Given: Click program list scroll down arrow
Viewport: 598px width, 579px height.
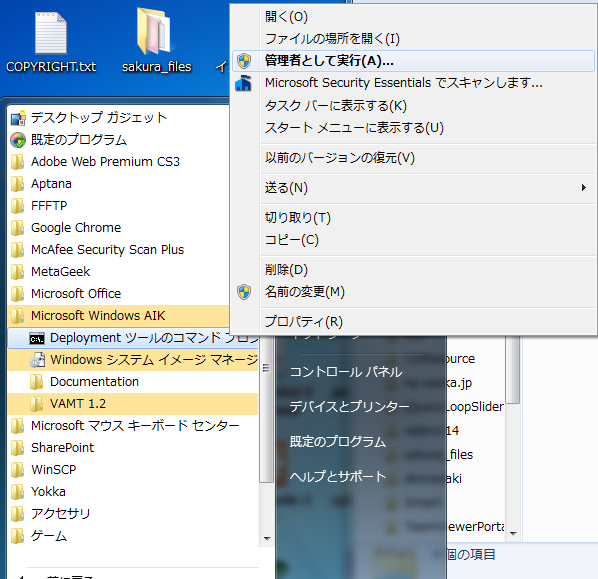Looking at the screenshot, I should coord(267,539).
